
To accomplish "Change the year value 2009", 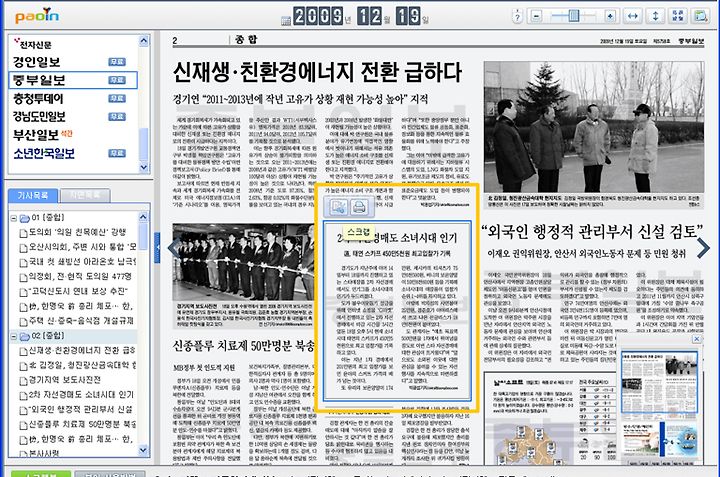I will [318, 16].
